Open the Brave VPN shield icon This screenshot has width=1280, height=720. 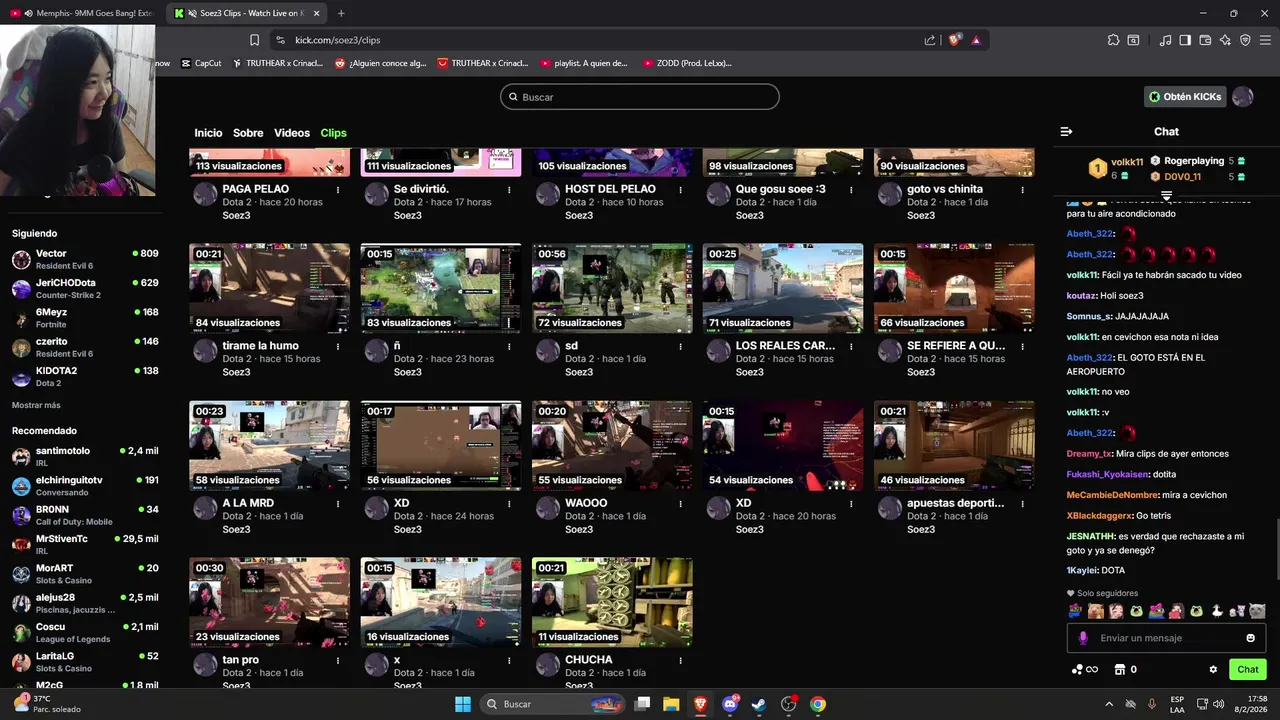(1245, 40)
